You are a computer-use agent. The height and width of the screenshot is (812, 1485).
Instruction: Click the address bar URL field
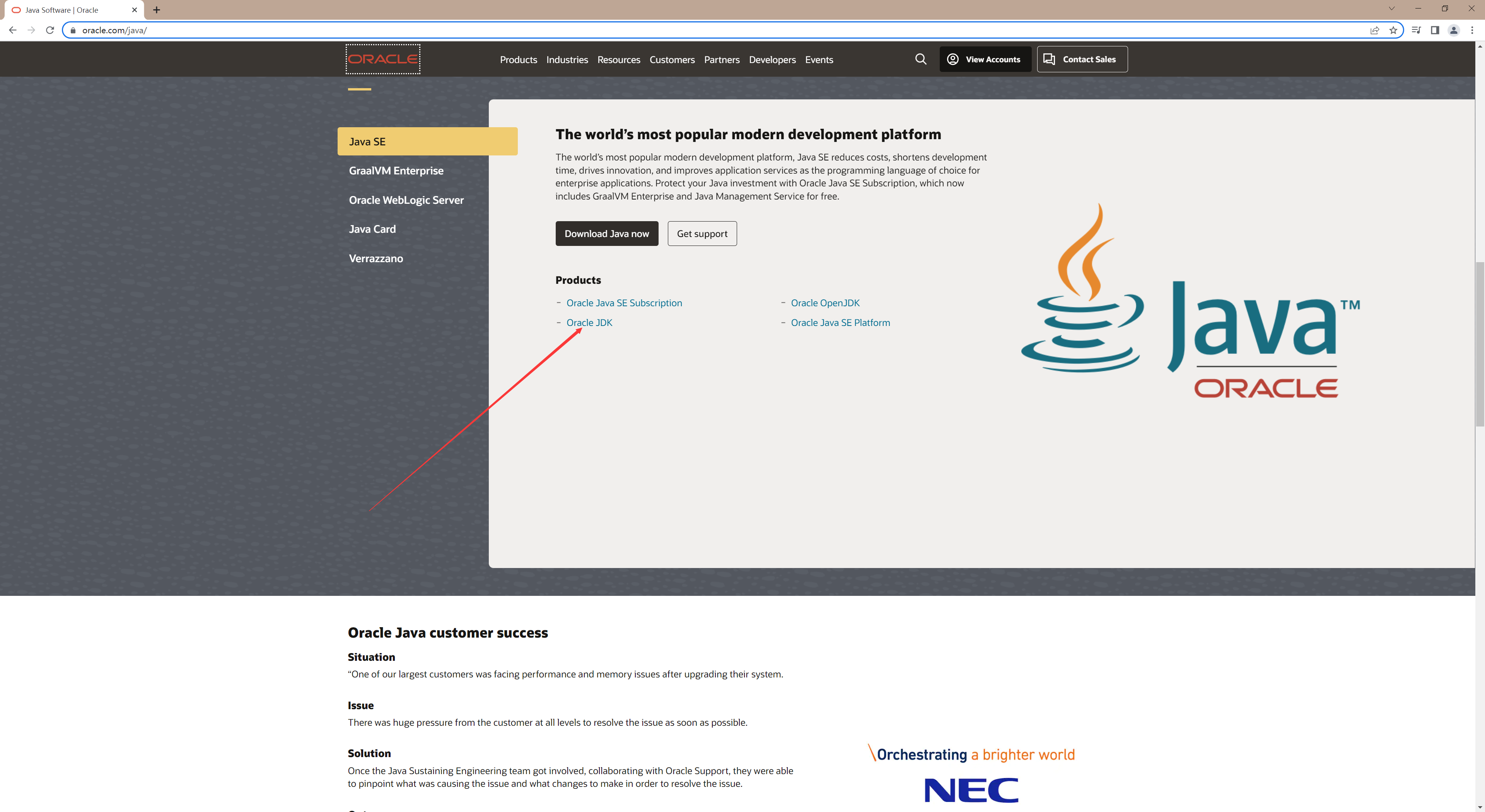point(692,30)
